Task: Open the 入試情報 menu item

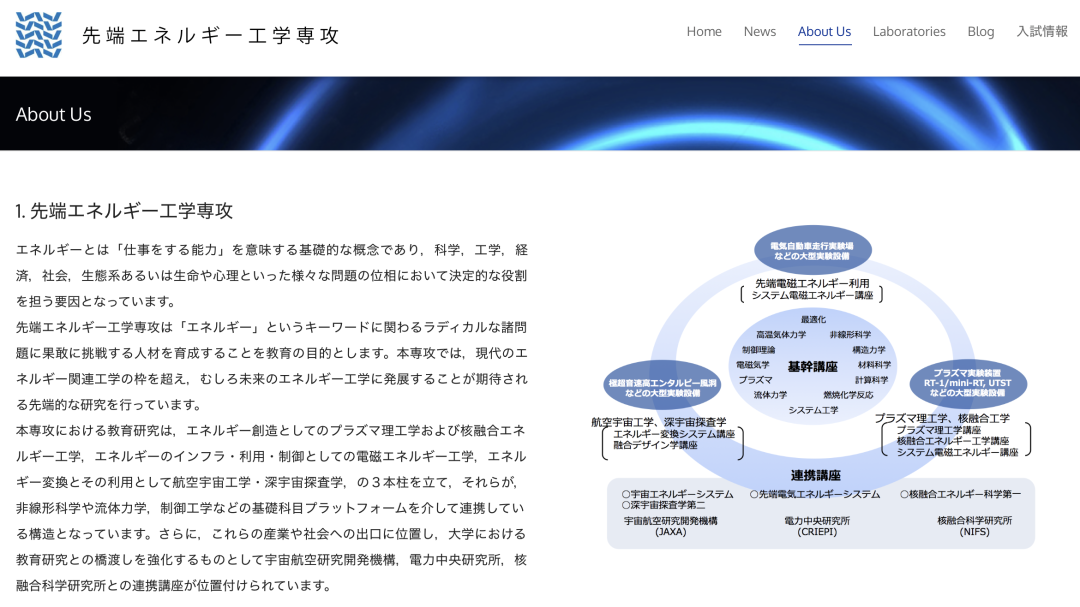Action: point(1041,31)
